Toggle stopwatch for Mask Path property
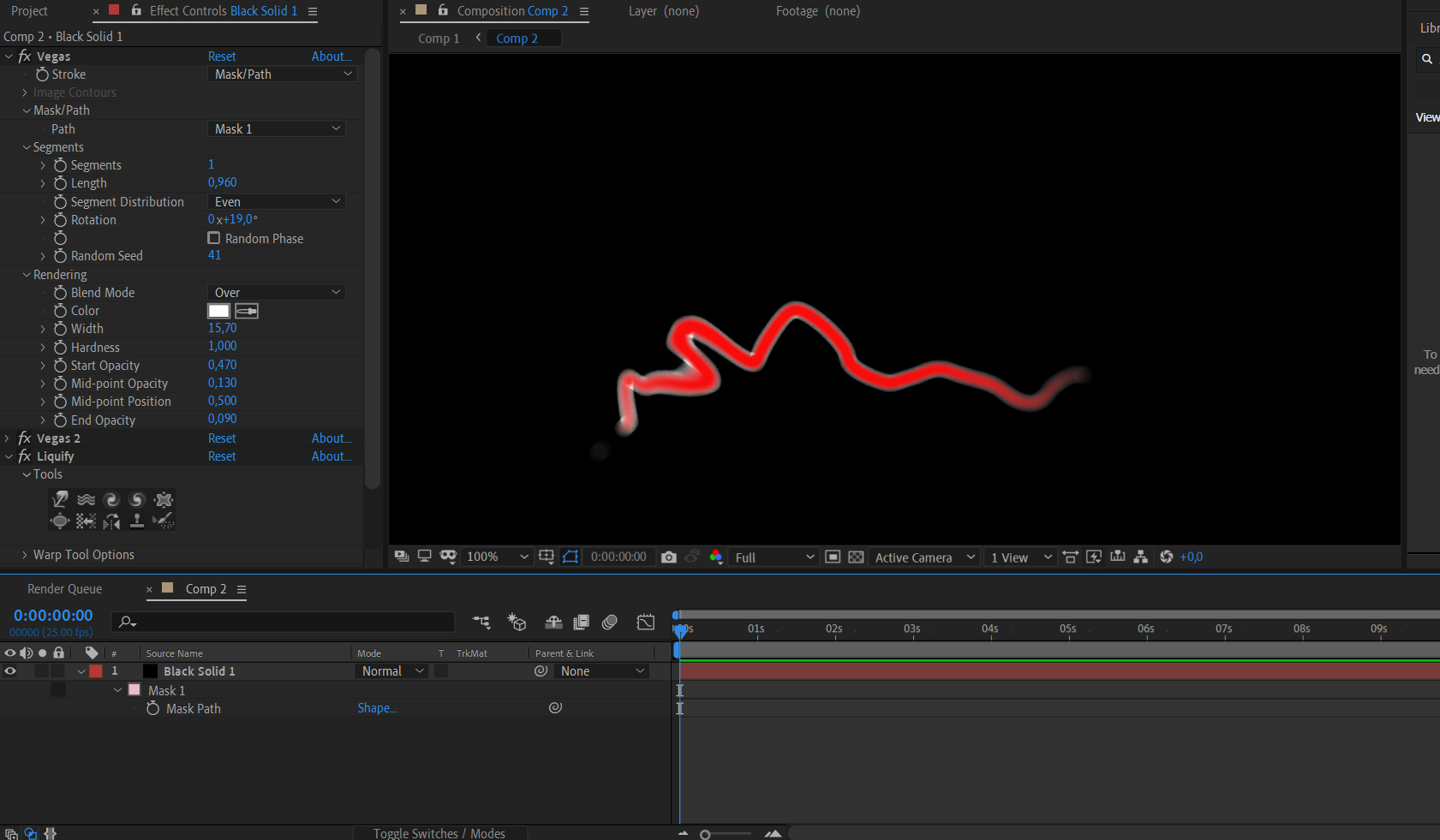 (152, 708)
